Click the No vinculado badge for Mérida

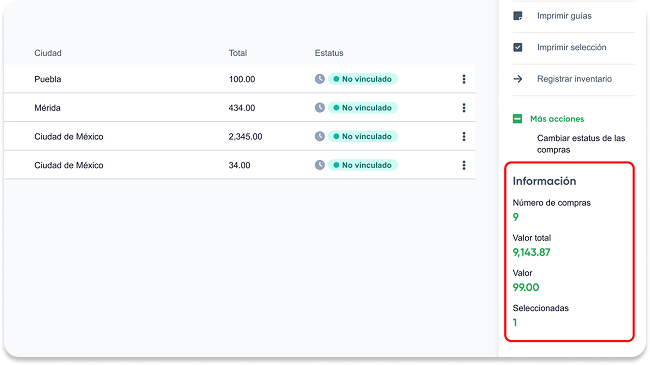point(363,108)
